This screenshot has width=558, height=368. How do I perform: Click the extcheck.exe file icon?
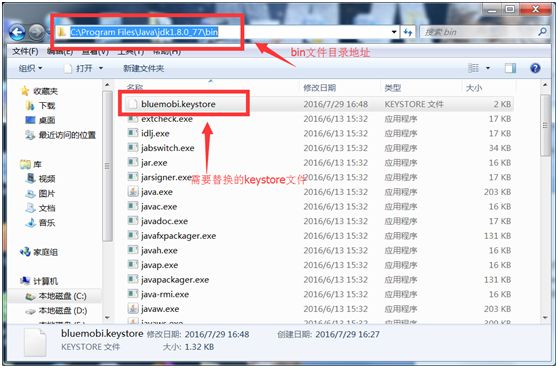point(133,119)
